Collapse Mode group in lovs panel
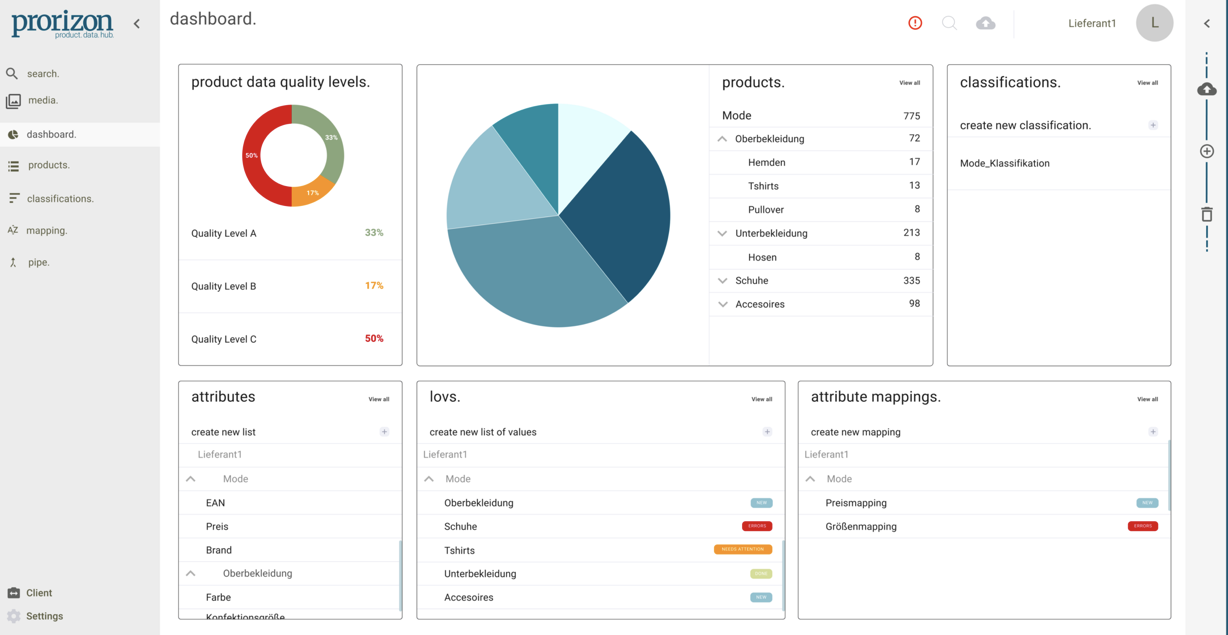Viewport: 1228px width, 635px height. (x=429, y=479)
